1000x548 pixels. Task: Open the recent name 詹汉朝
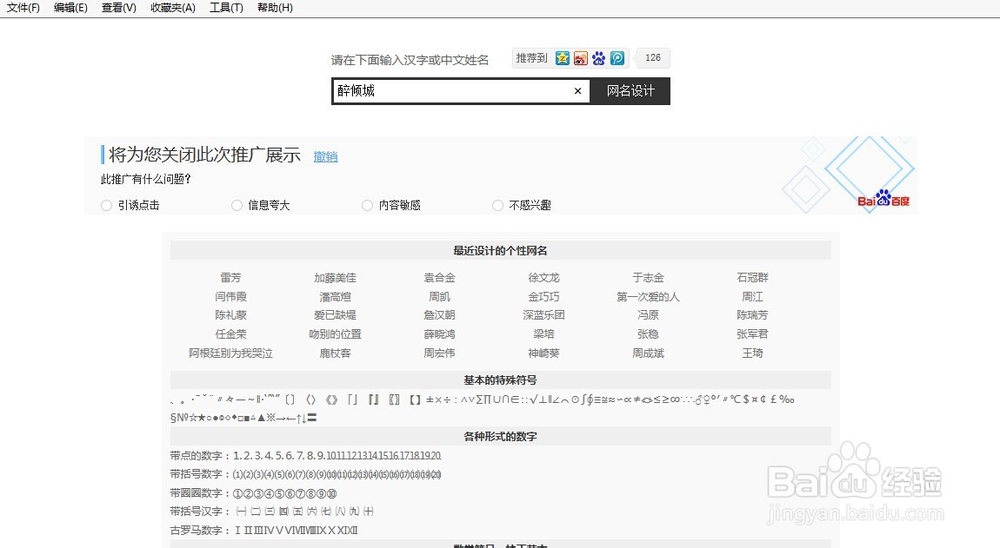(x=439, y=315)
